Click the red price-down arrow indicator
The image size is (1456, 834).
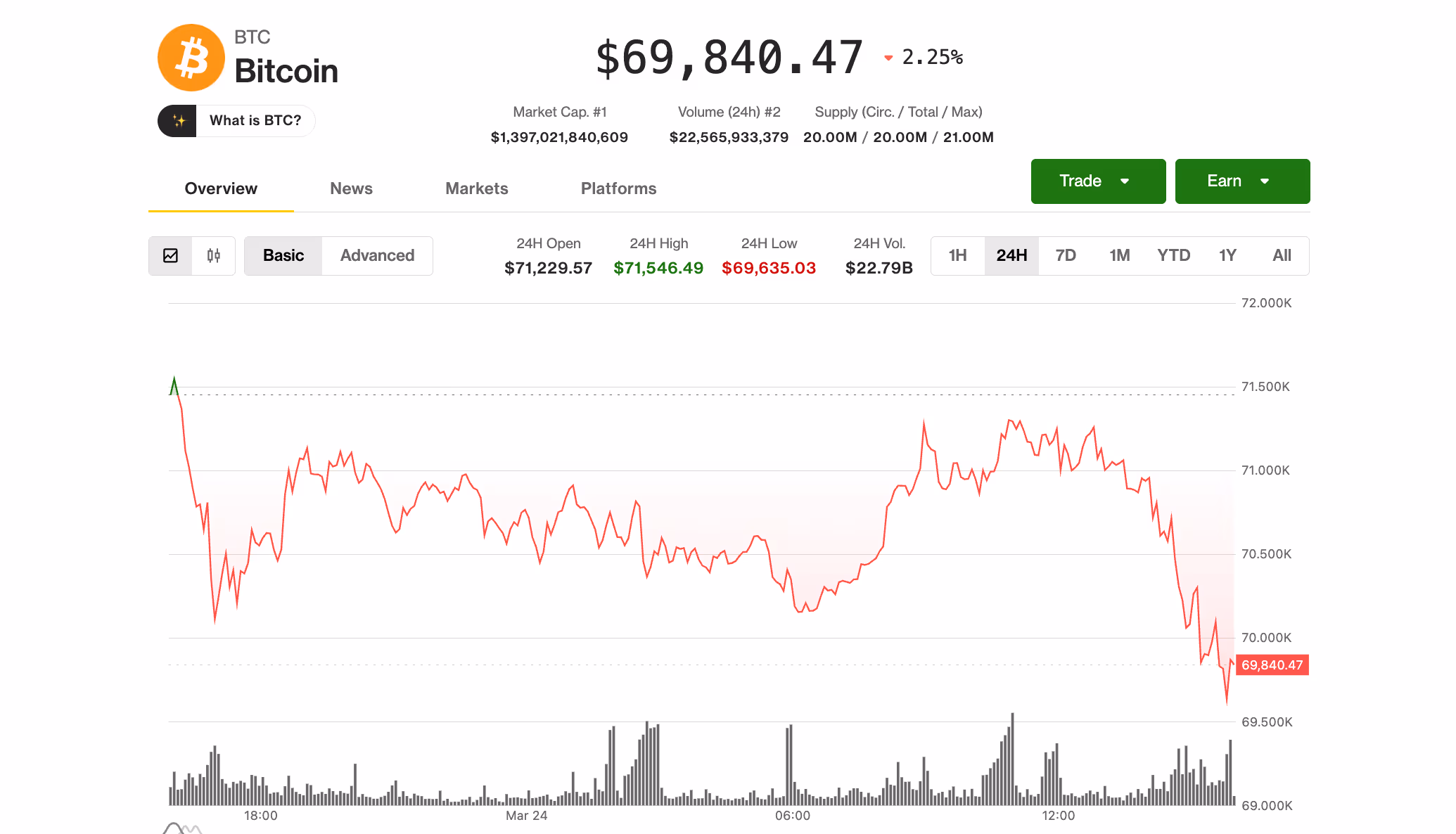pyautogui.click(x=888, y=58)
